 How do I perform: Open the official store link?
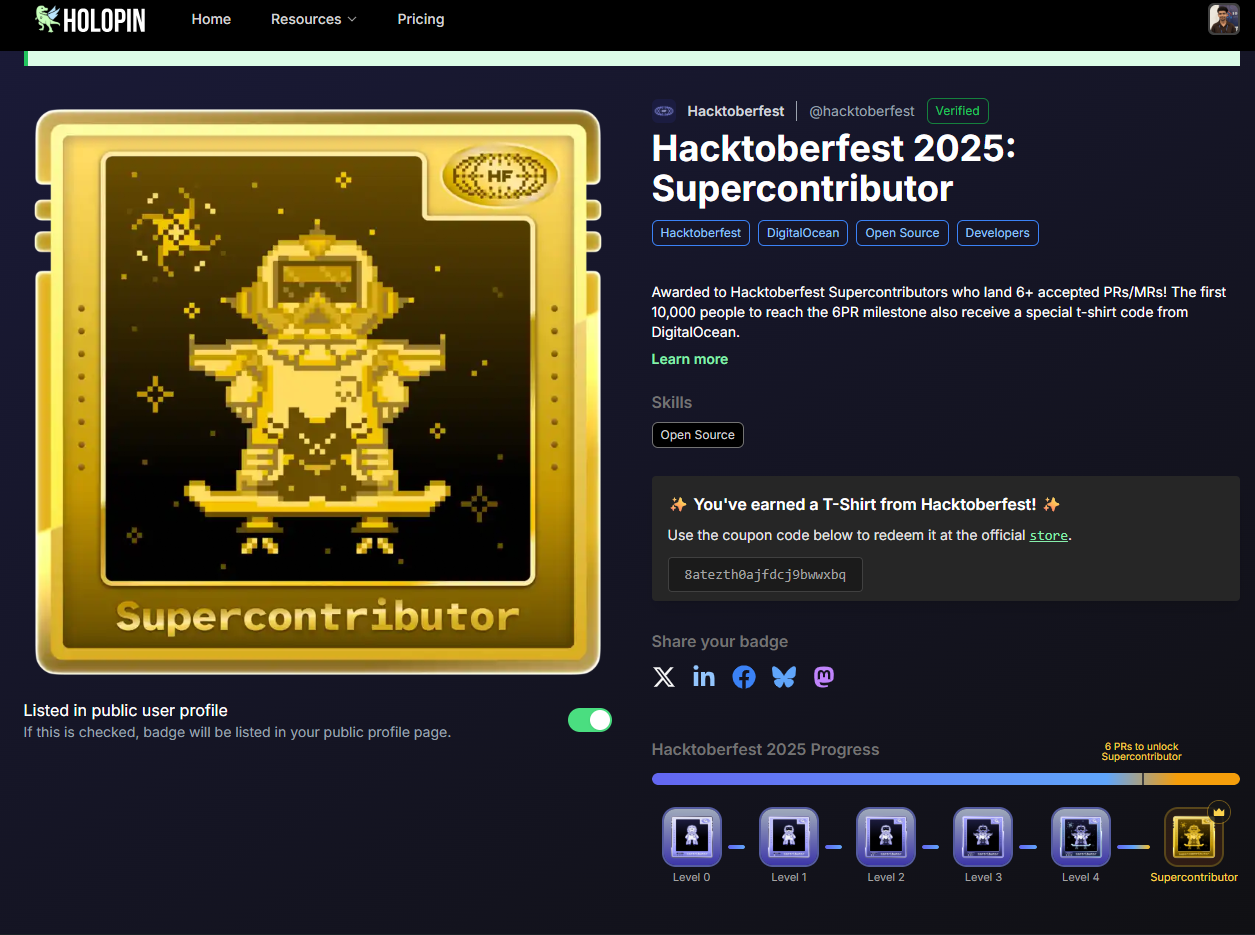coord(1048,535)
